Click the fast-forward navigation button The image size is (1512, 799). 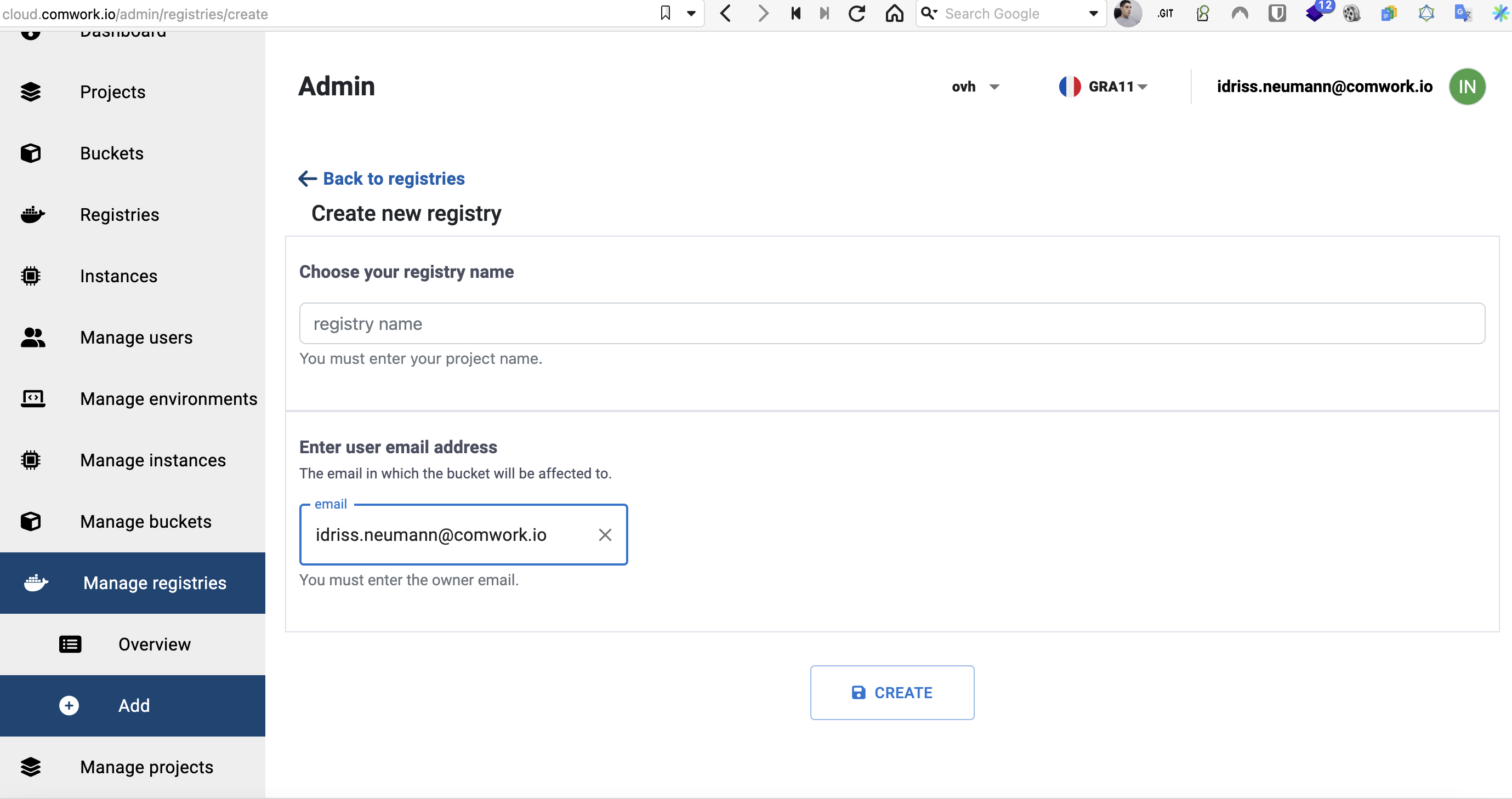pos(825,13)
